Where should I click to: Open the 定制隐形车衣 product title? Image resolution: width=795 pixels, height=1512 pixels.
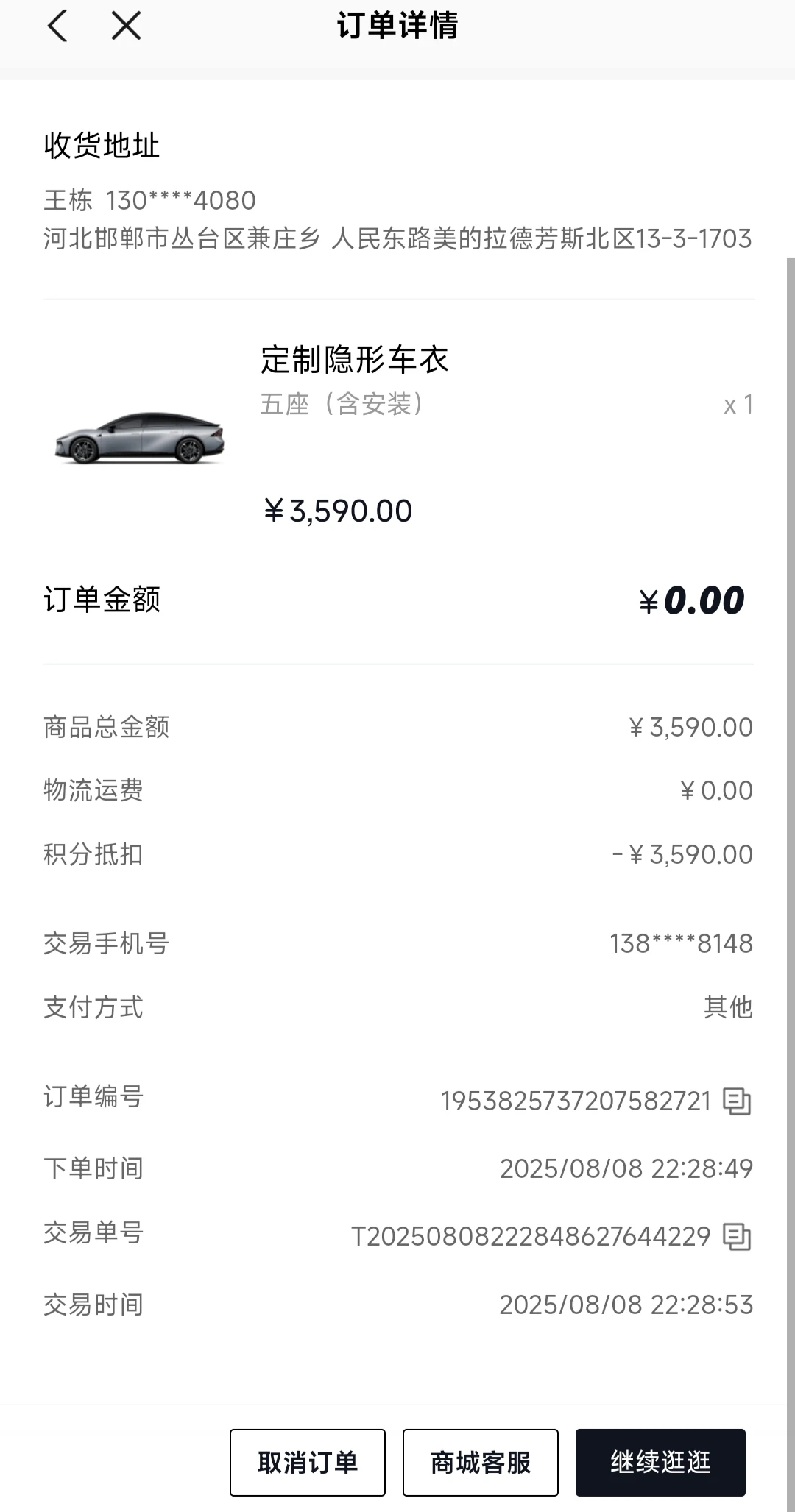[355, 360]
